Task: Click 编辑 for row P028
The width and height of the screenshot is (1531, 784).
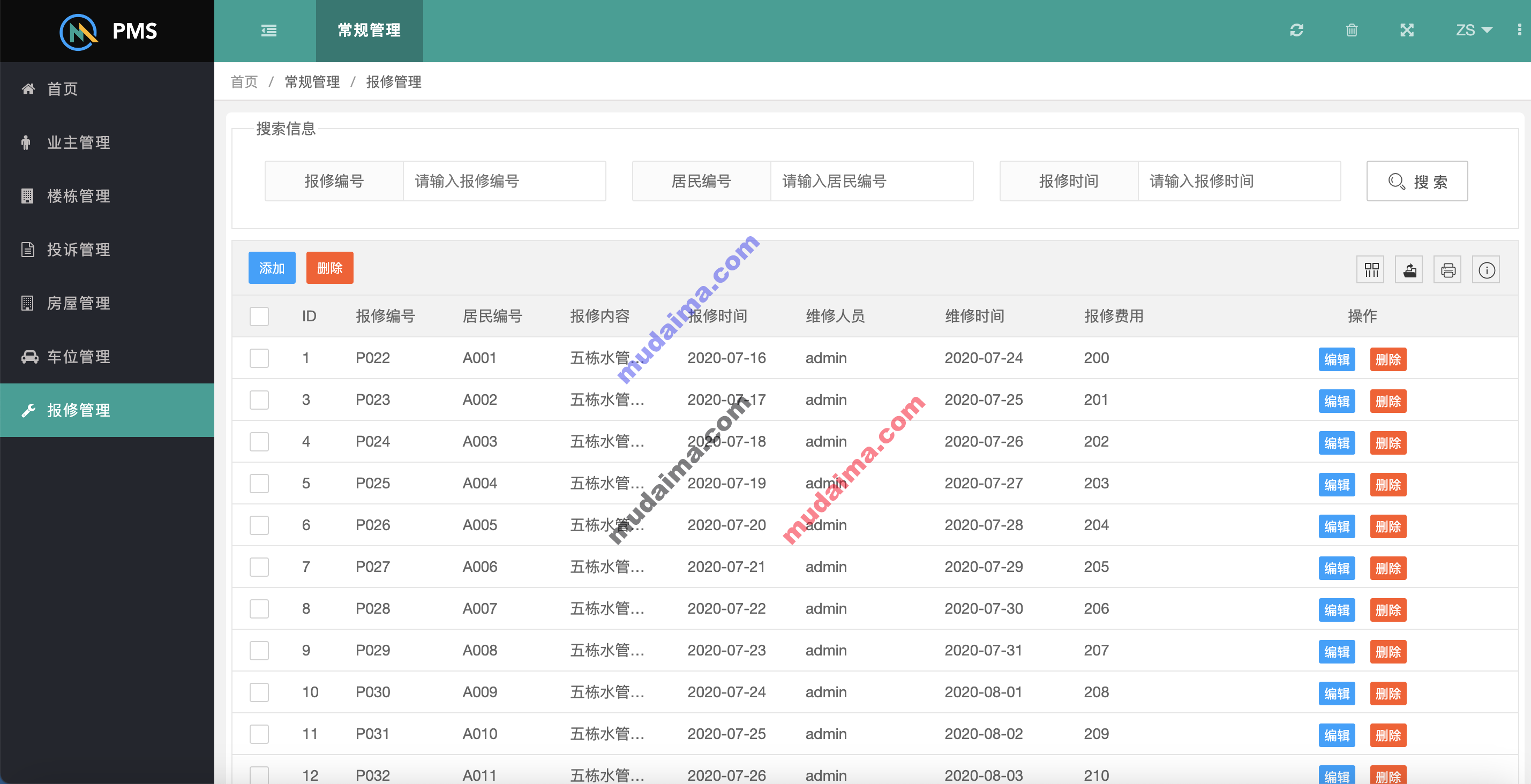Action: (x=1337, y=610)
